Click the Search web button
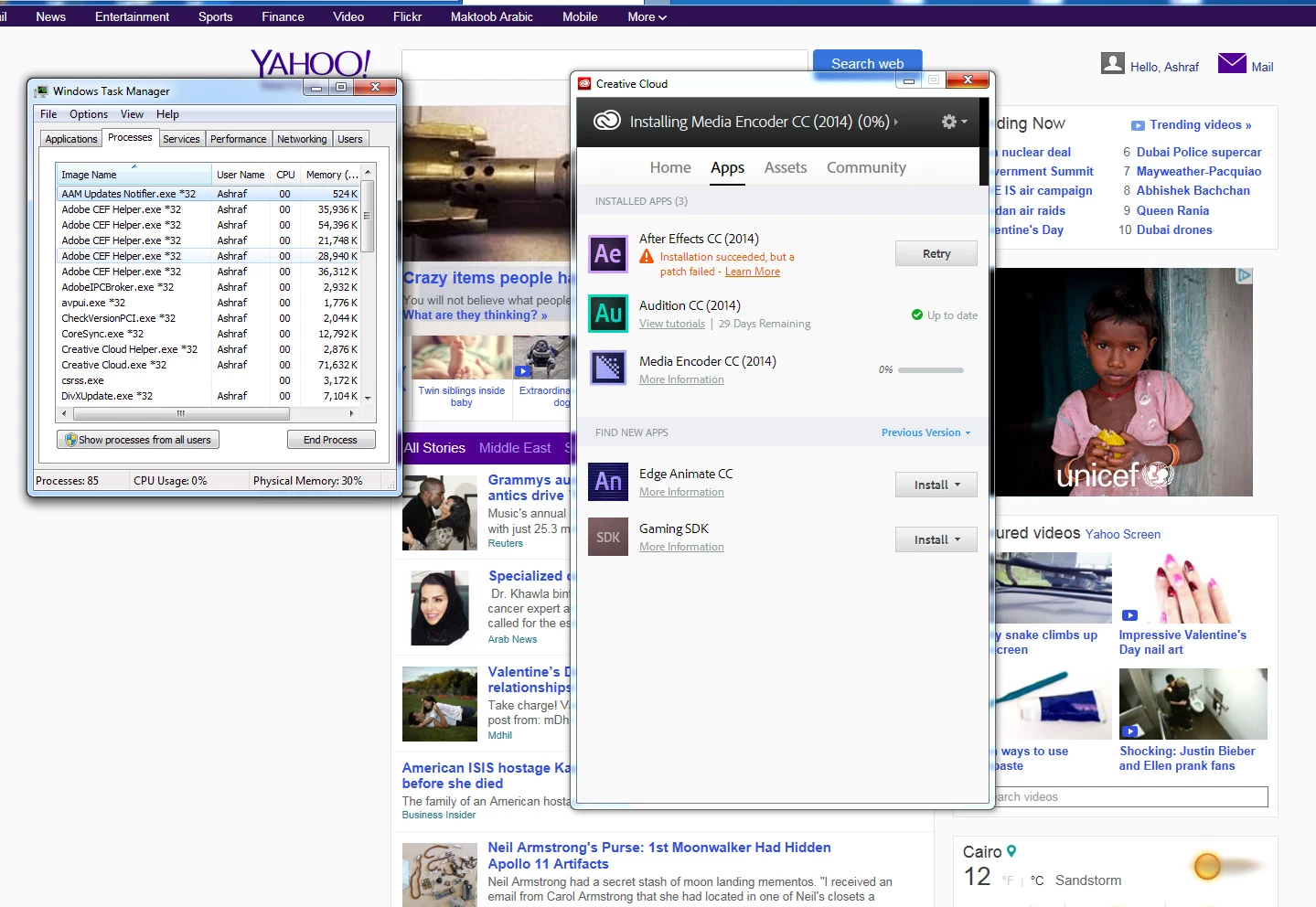The height and width of the screenshot is (907, 1316). click(867, 62)
